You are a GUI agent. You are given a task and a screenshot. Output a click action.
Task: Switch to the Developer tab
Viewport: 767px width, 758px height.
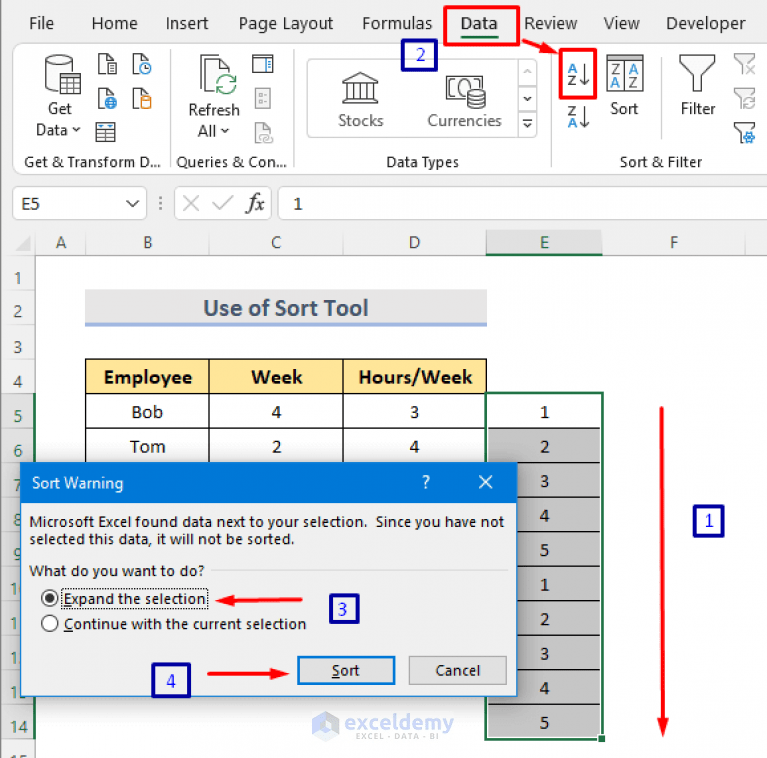705,23
